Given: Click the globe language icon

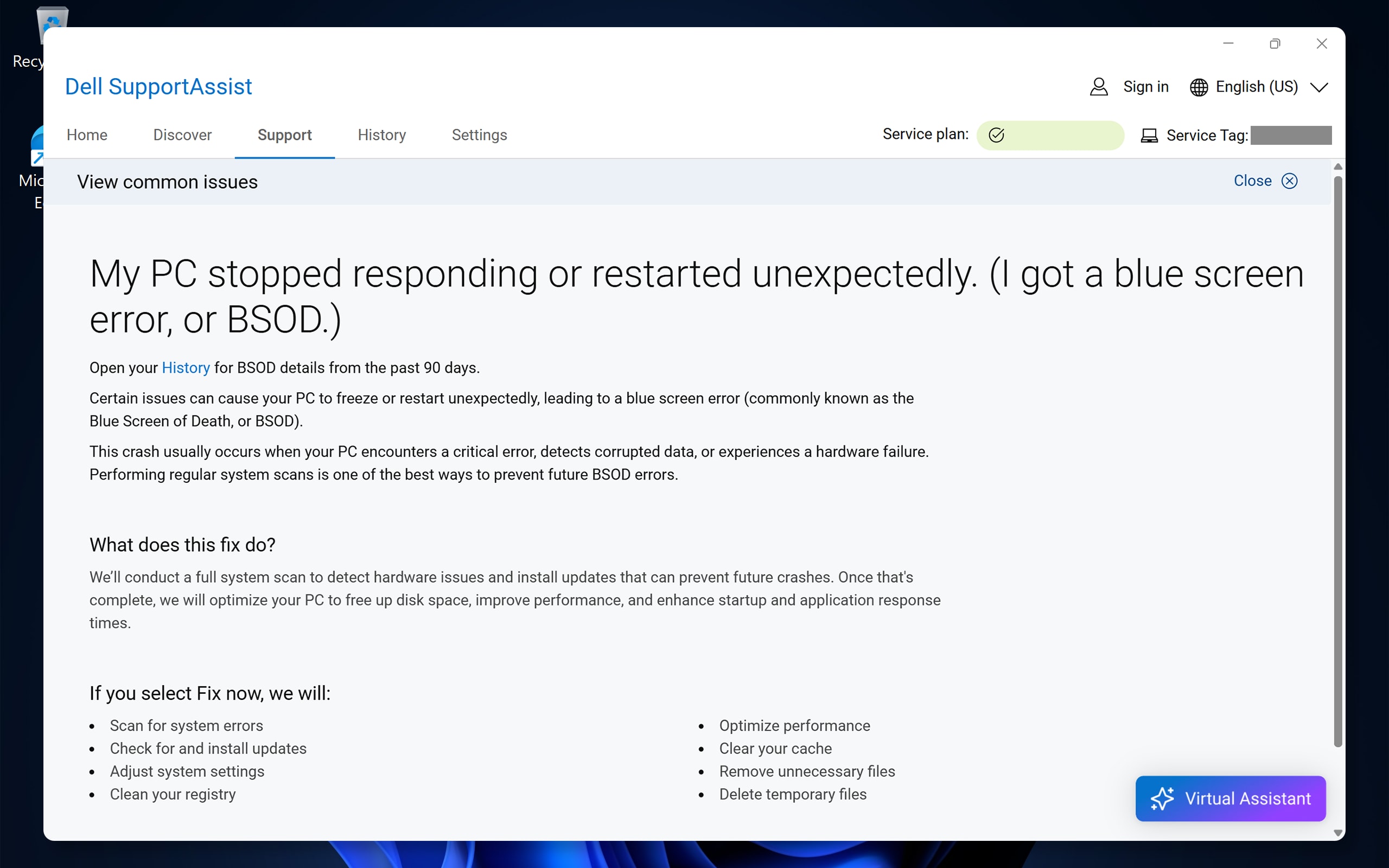Looking at the screenshot, I should (x=1199, y=87).
